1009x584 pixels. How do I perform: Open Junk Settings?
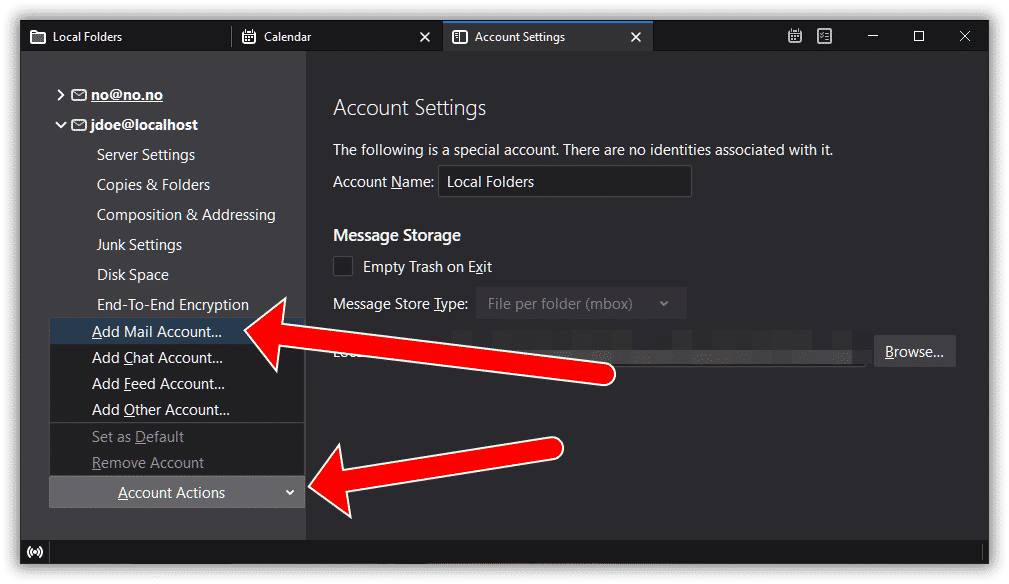[139, 245]
